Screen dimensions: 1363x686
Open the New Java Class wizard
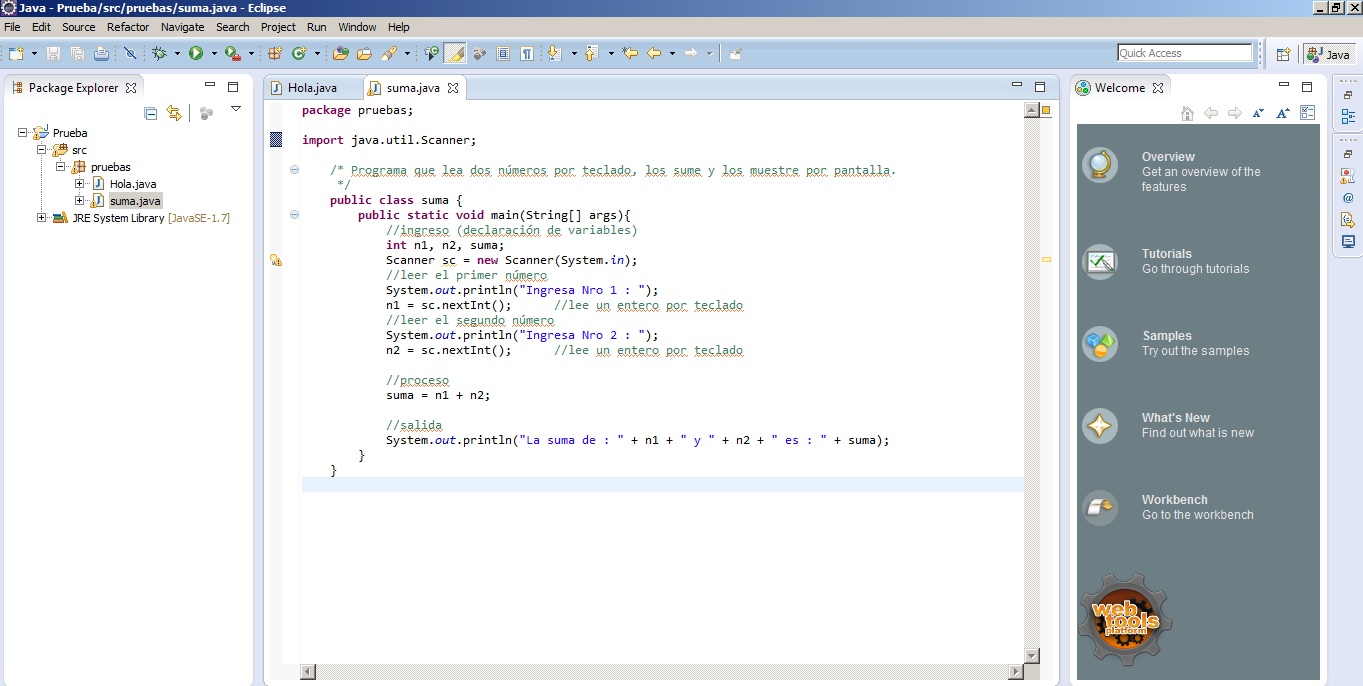296,53
